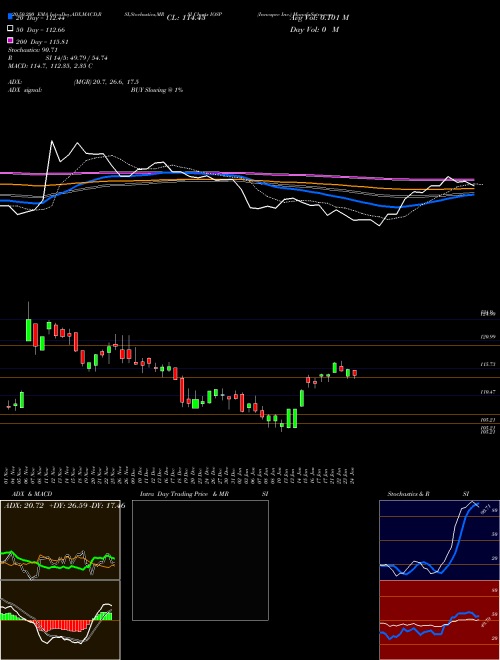Select the '200 Day - 115.81' legend text
This screenshot has height=660, width=500.
coord(42,42)
